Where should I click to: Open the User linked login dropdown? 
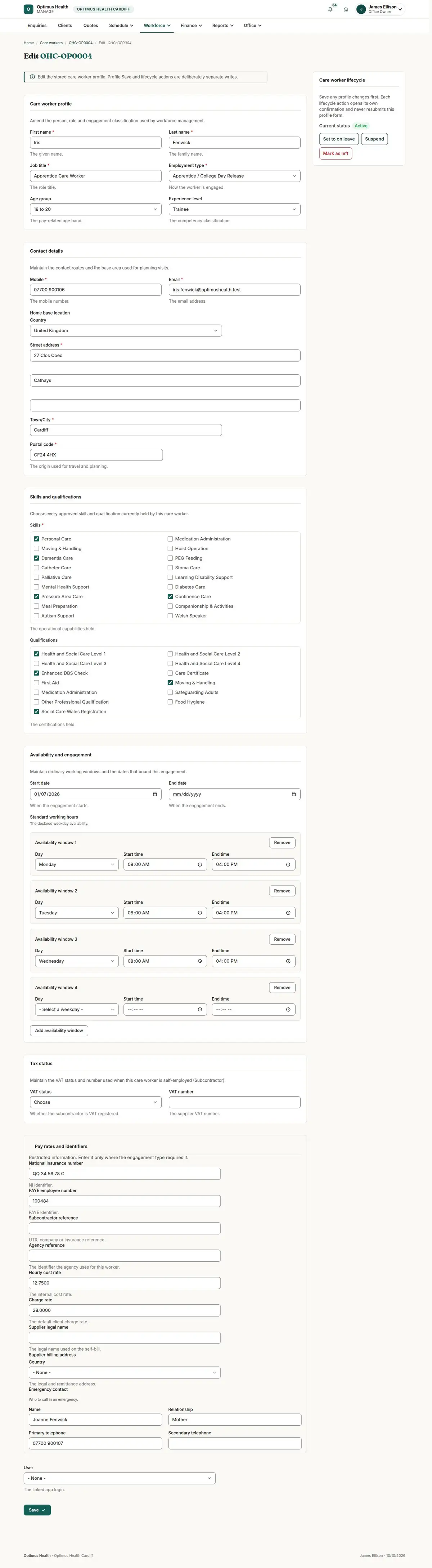tap(119, 1478)
